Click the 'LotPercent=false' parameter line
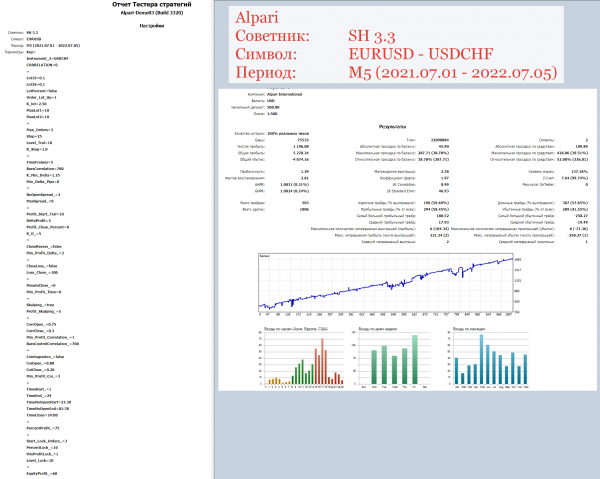This screenshot has height=479, width=600. 42,91
